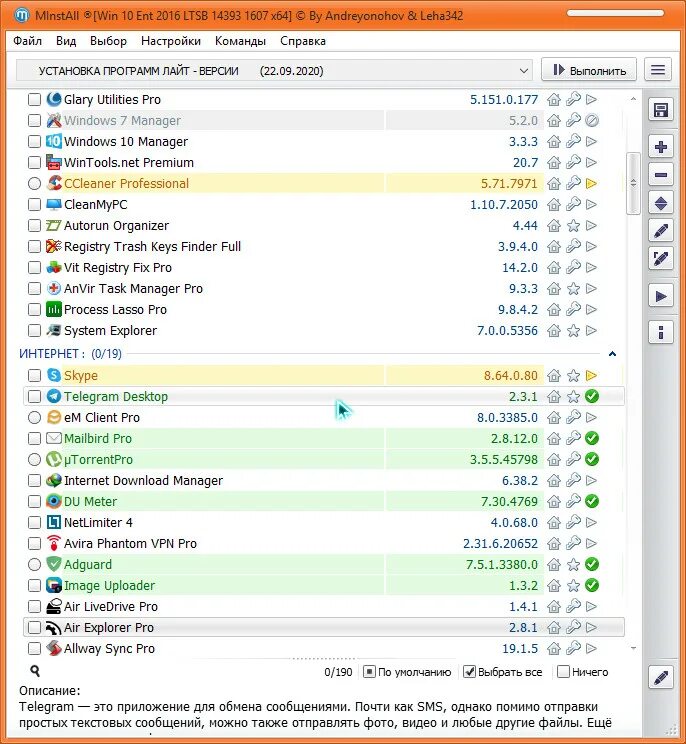Click the info icon in right sidebar

tap(661, 332)
